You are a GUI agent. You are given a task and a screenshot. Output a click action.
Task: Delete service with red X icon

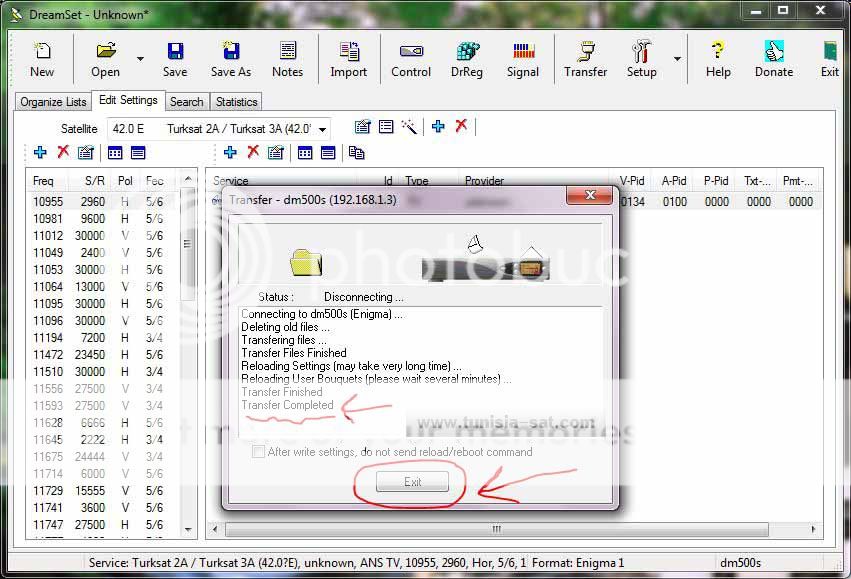253,151
